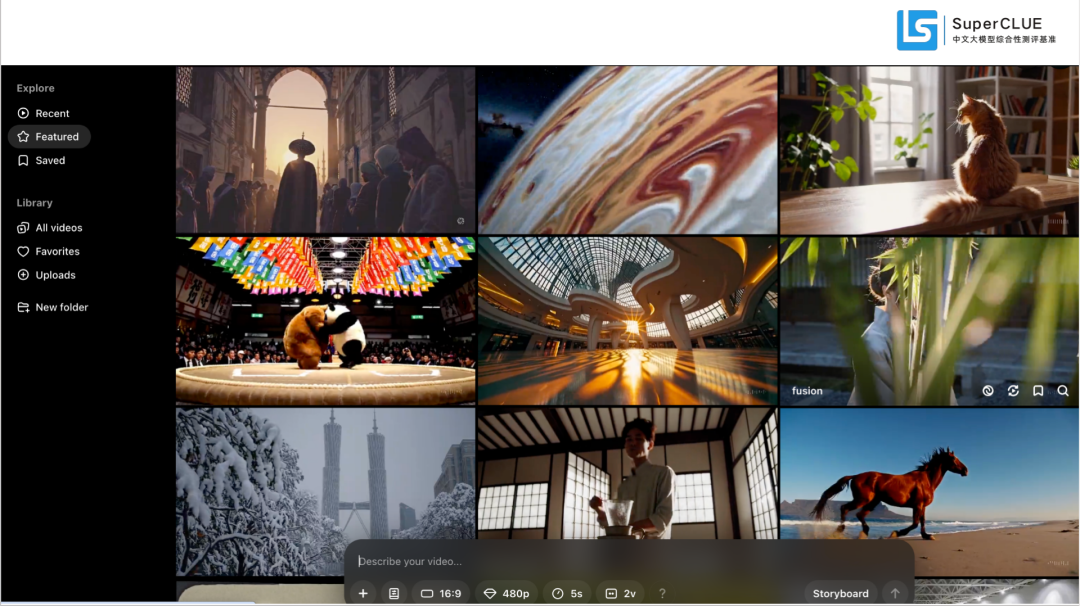The image size is (1080, 606).
Task: Open the 2v variations dropdown
Action: click(x=621, y=593)
